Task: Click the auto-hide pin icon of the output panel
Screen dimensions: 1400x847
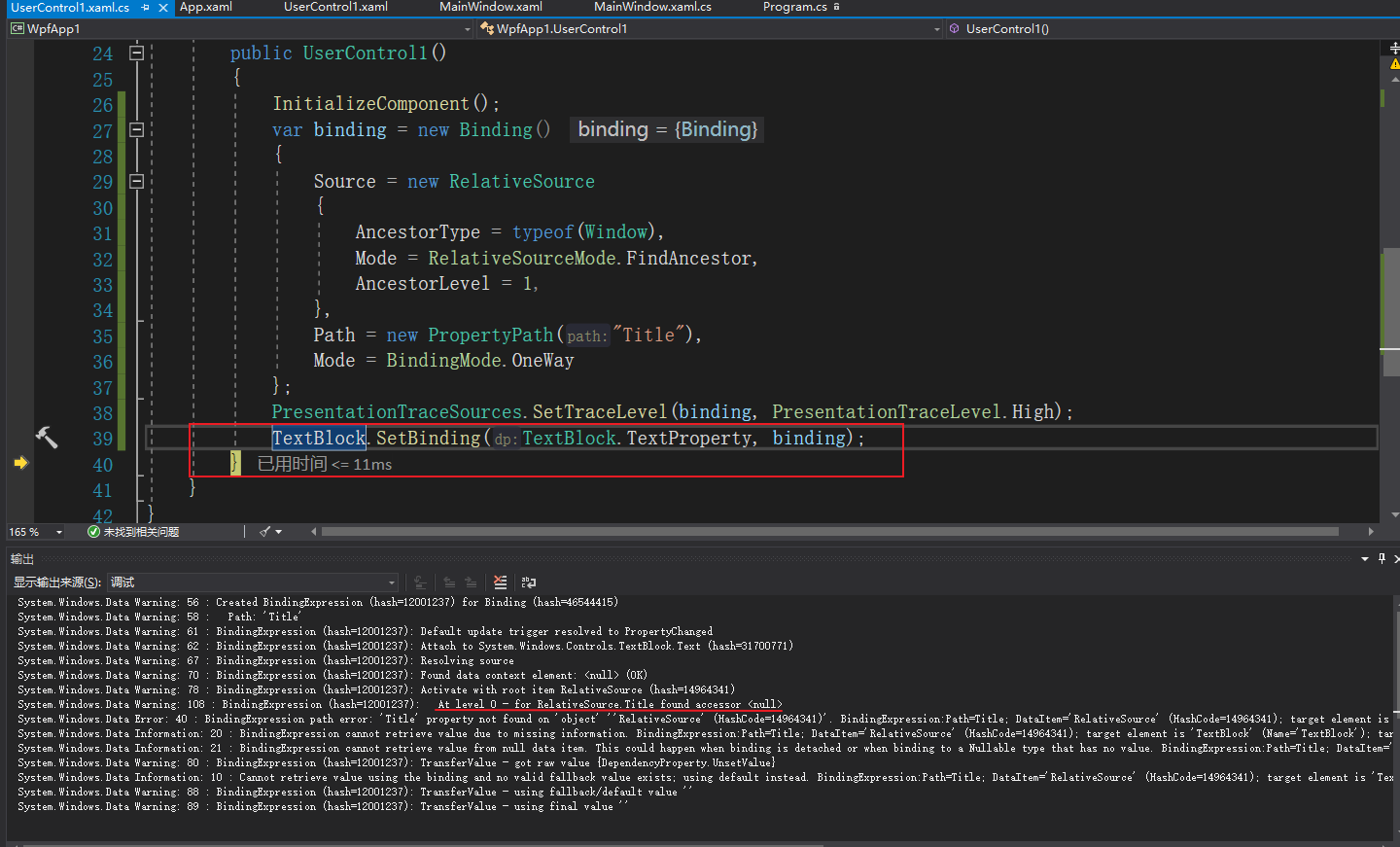Action: (x=1382, y=558)
